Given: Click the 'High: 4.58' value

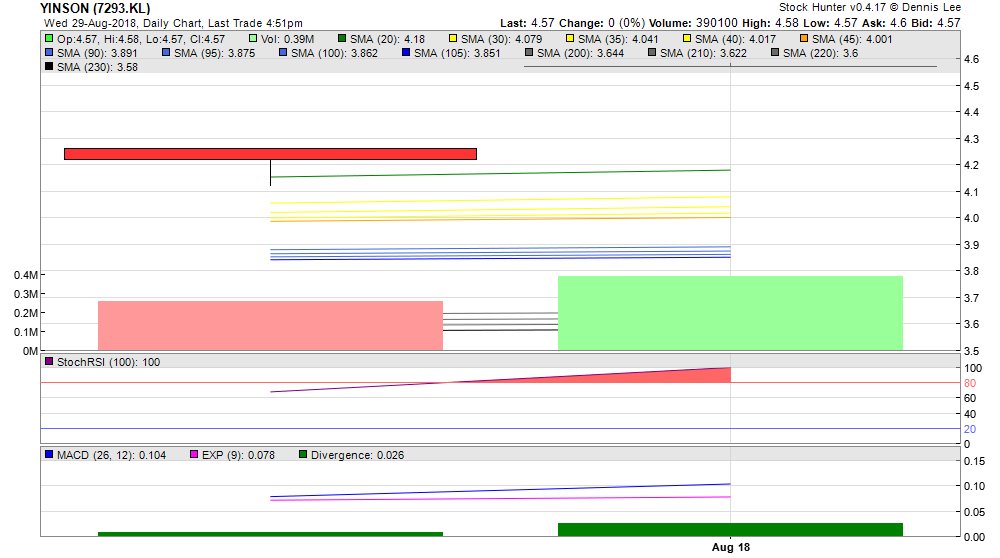Looking at the screenshot, I should [770, 23].
